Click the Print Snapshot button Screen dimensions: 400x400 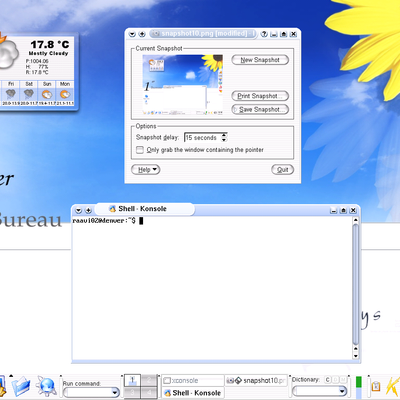[x=260, y=96]
